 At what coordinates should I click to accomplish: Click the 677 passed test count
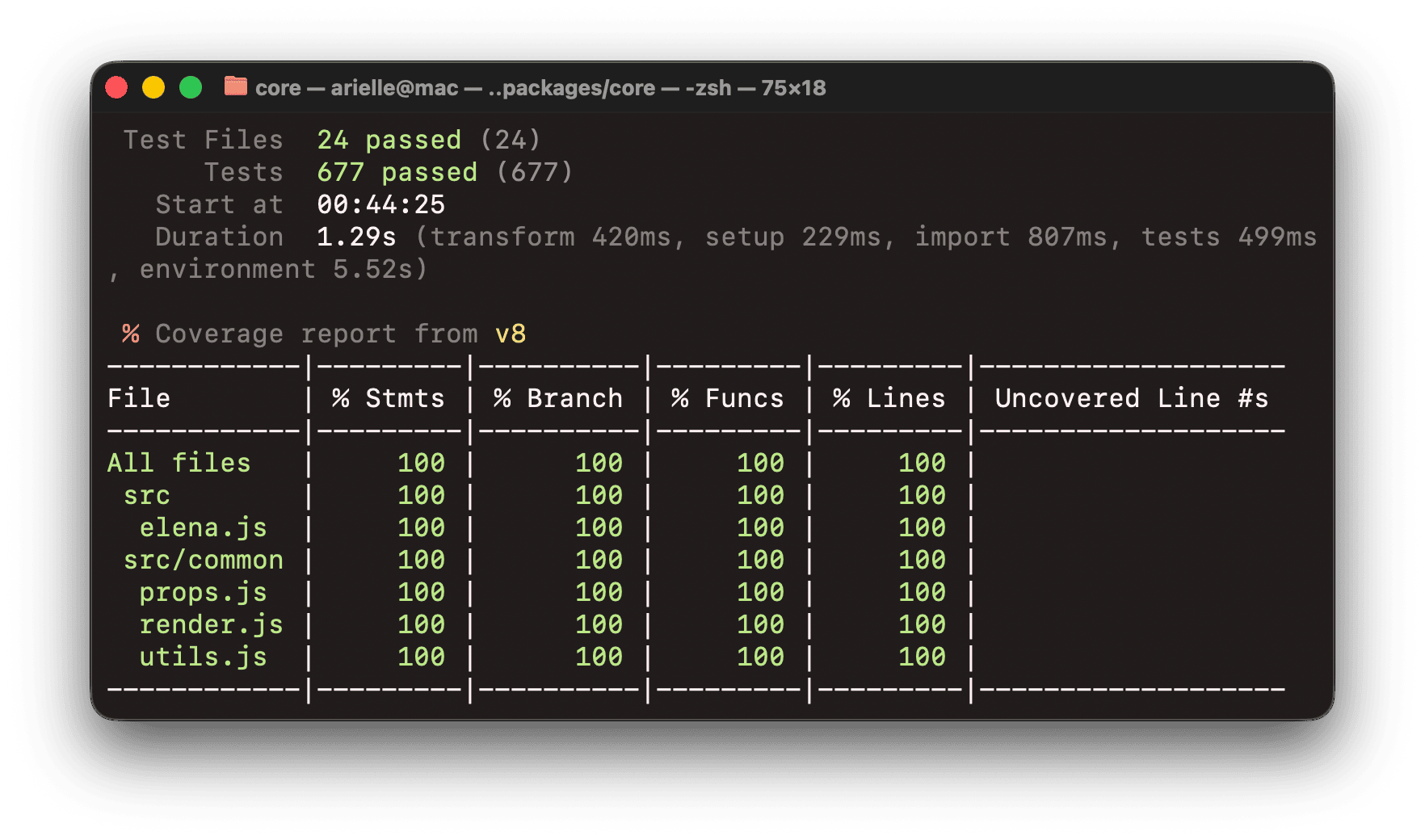click(397, 172)
